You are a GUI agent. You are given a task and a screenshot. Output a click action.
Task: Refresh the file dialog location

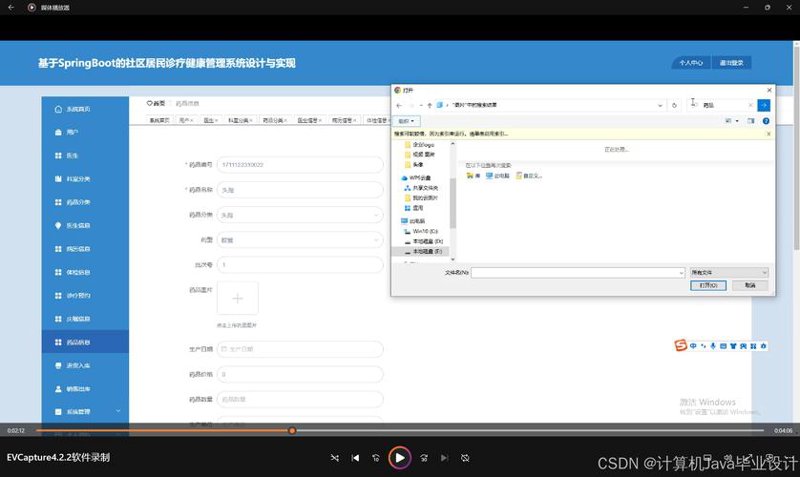[674, 105]
